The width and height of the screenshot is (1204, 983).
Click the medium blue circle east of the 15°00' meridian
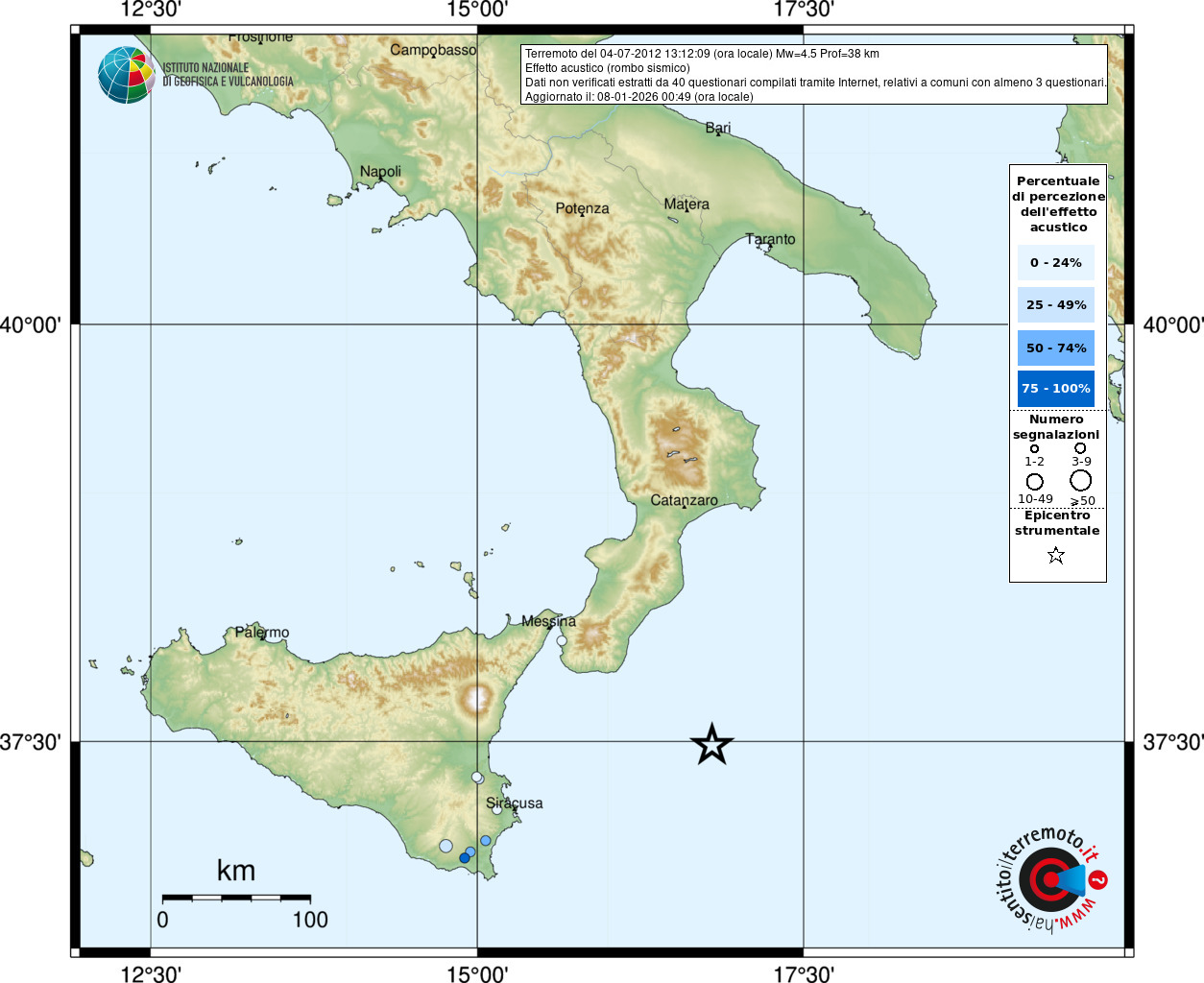[x=486, y=841]
